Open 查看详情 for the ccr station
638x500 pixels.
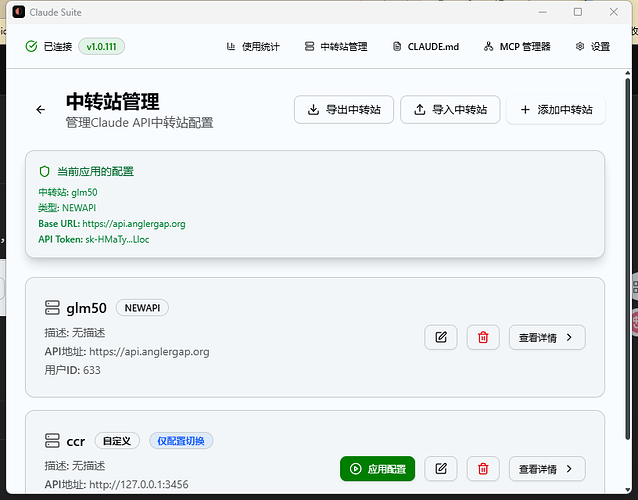547,469
